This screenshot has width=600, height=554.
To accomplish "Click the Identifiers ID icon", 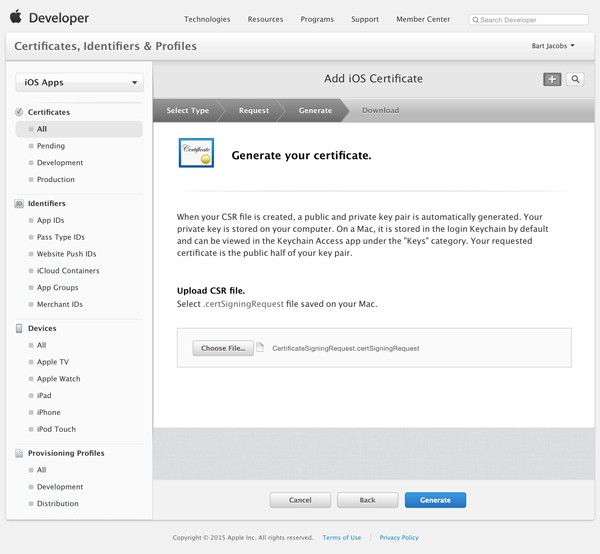I will [19, 204].
